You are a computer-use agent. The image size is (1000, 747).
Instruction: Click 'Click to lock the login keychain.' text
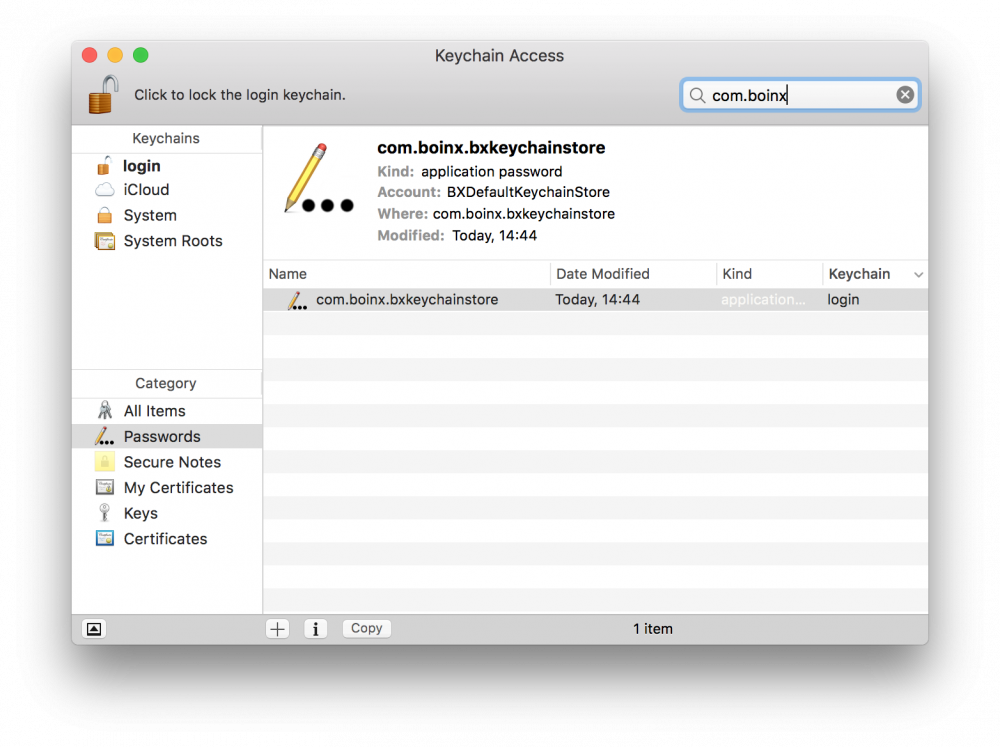(x=240, y=95)
